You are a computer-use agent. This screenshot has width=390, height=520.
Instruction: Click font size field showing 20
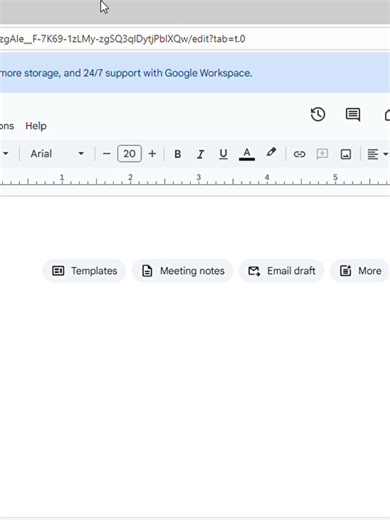(x=129, y=154)
